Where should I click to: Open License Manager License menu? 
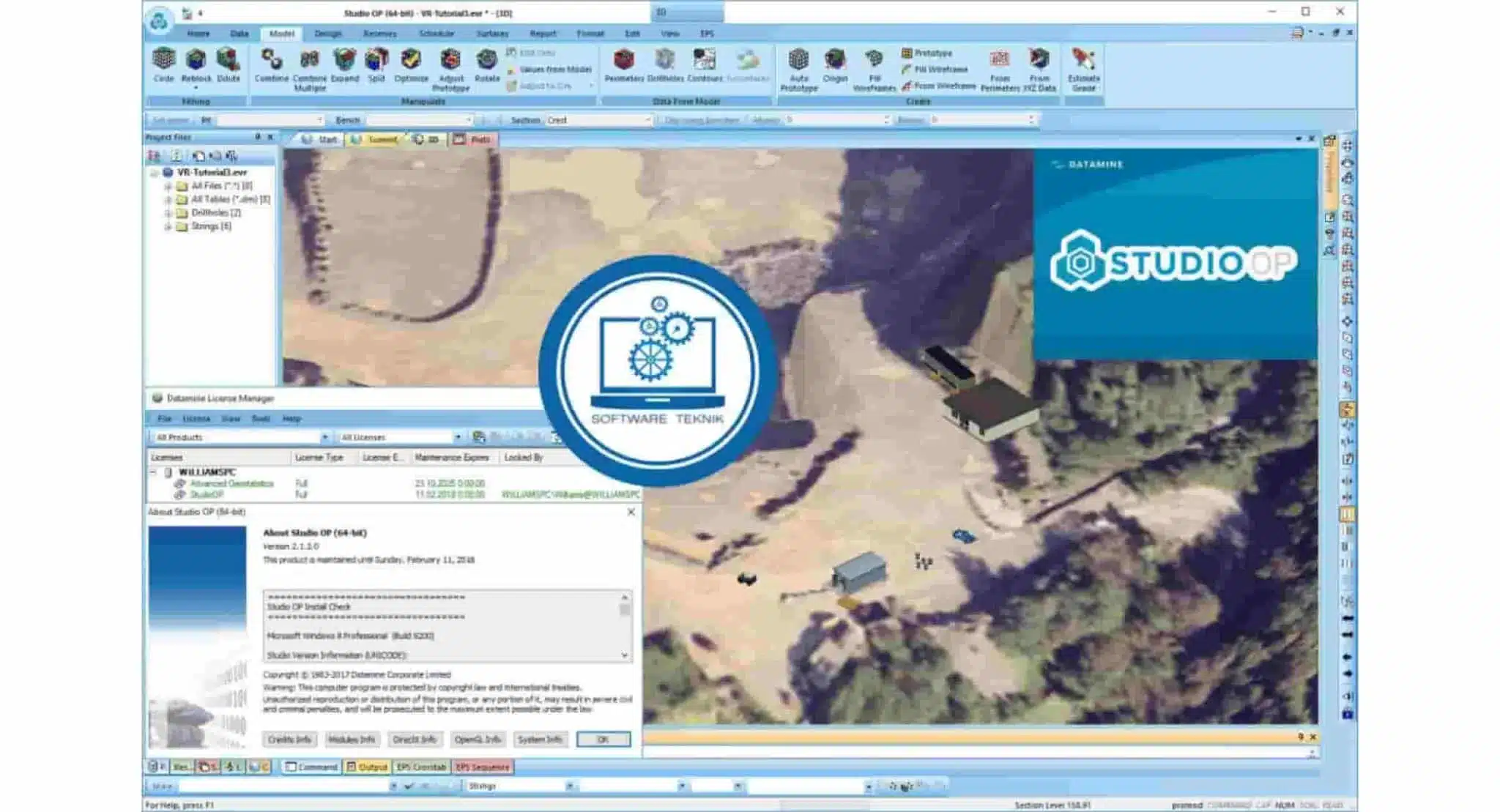coord(196,419)
